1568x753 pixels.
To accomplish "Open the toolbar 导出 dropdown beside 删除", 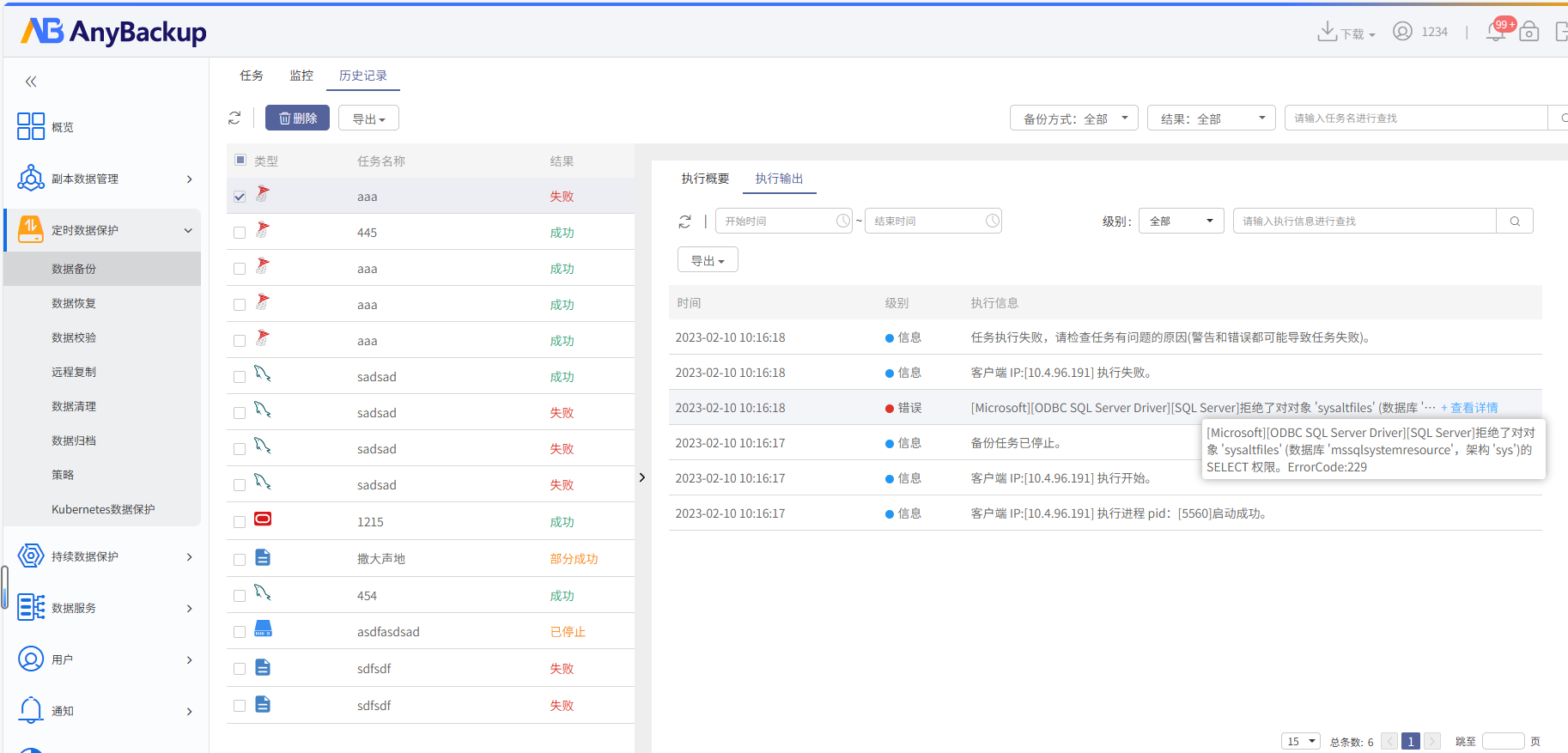I will point(368,118).
